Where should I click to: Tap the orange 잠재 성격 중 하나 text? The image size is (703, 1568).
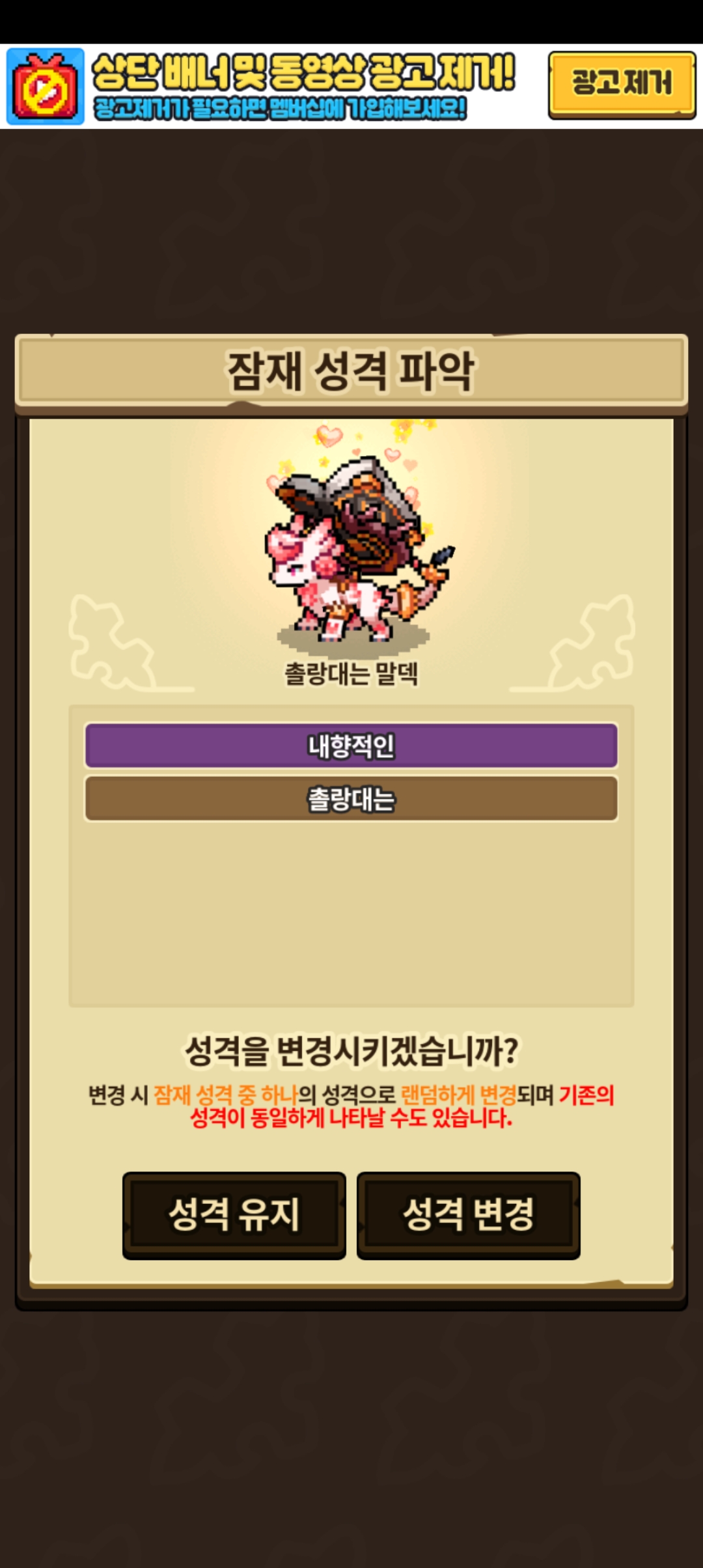226,1095
